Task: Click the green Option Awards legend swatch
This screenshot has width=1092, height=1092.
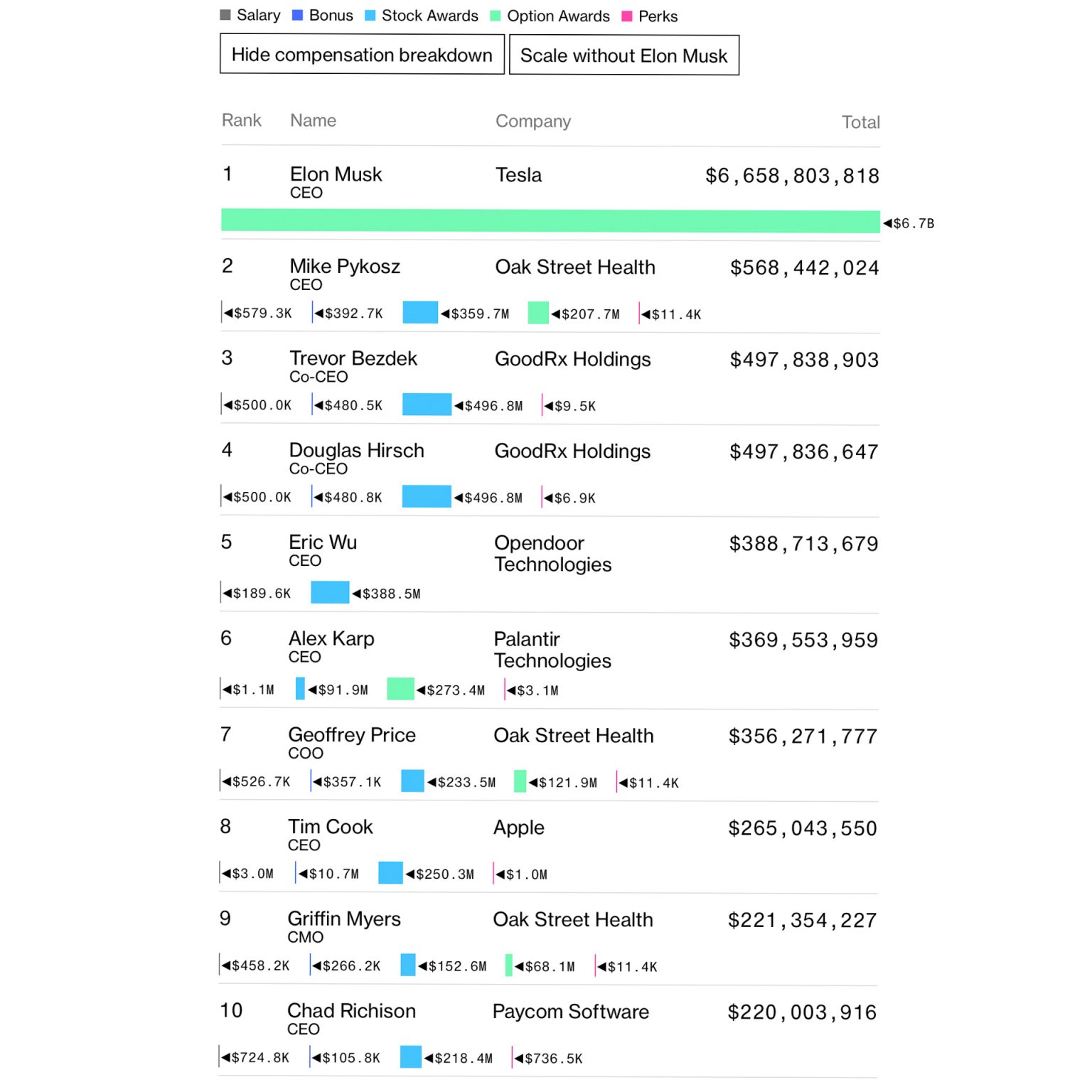Action: tap(496, 16)
